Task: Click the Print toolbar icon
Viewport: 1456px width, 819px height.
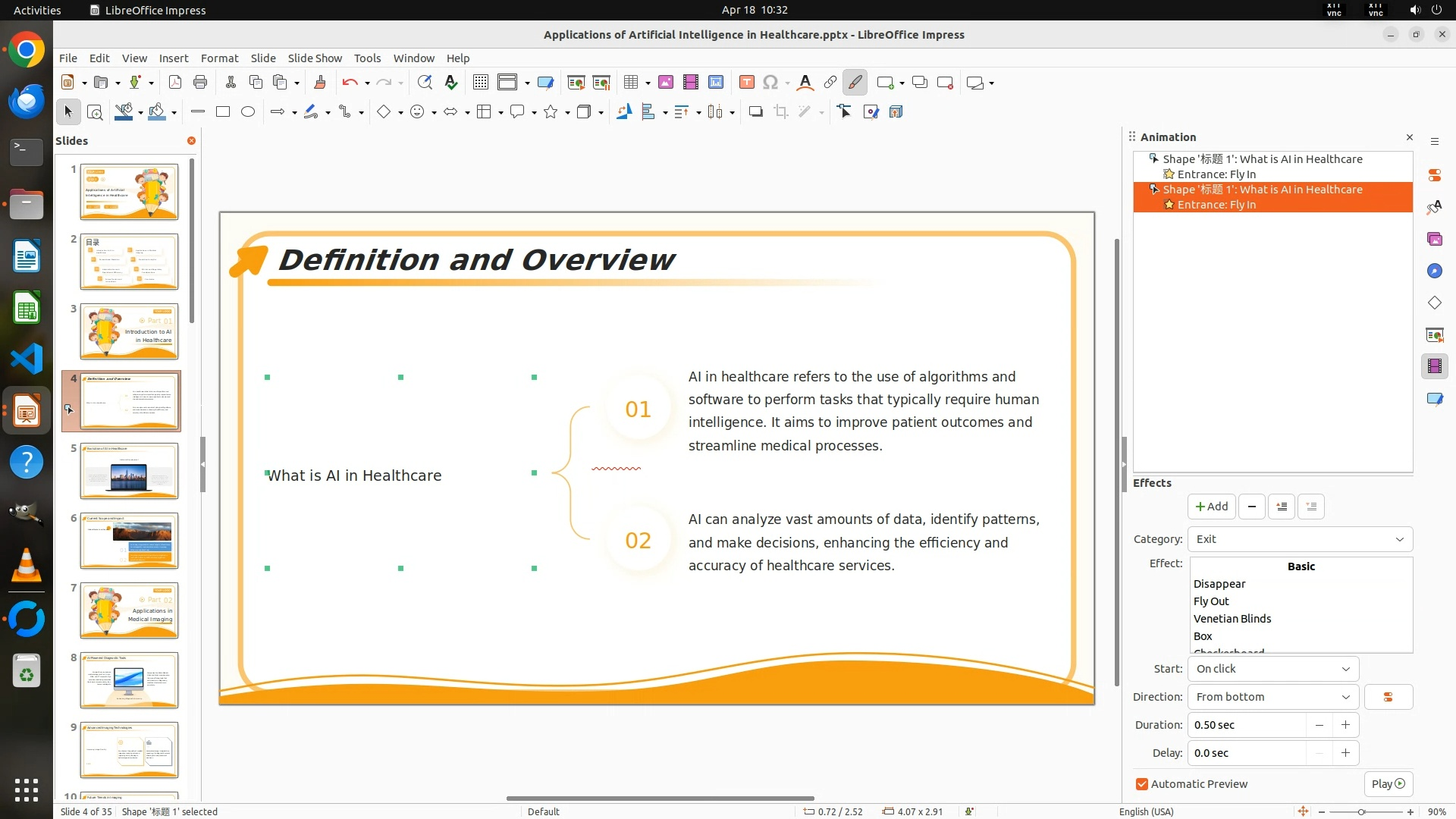Action: (200, 83)
